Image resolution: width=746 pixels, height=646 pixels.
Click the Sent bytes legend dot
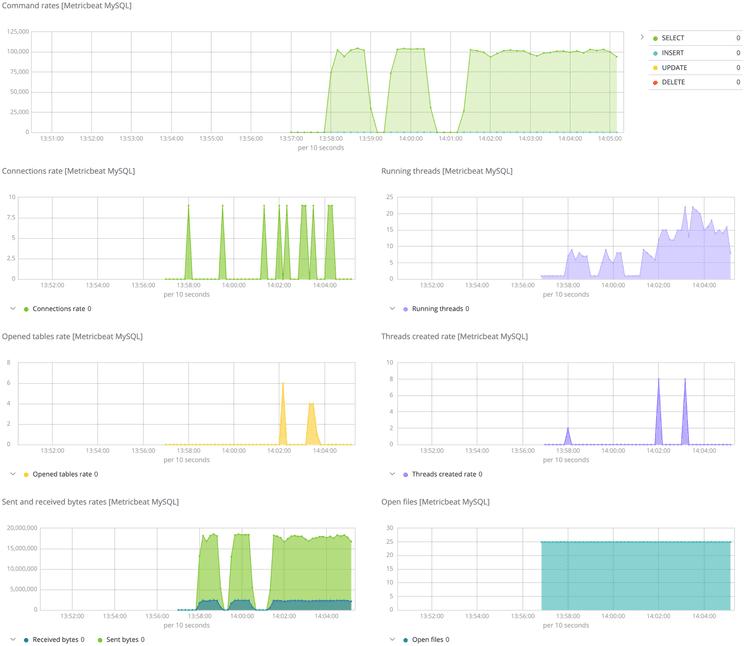[x=99, y=639]
